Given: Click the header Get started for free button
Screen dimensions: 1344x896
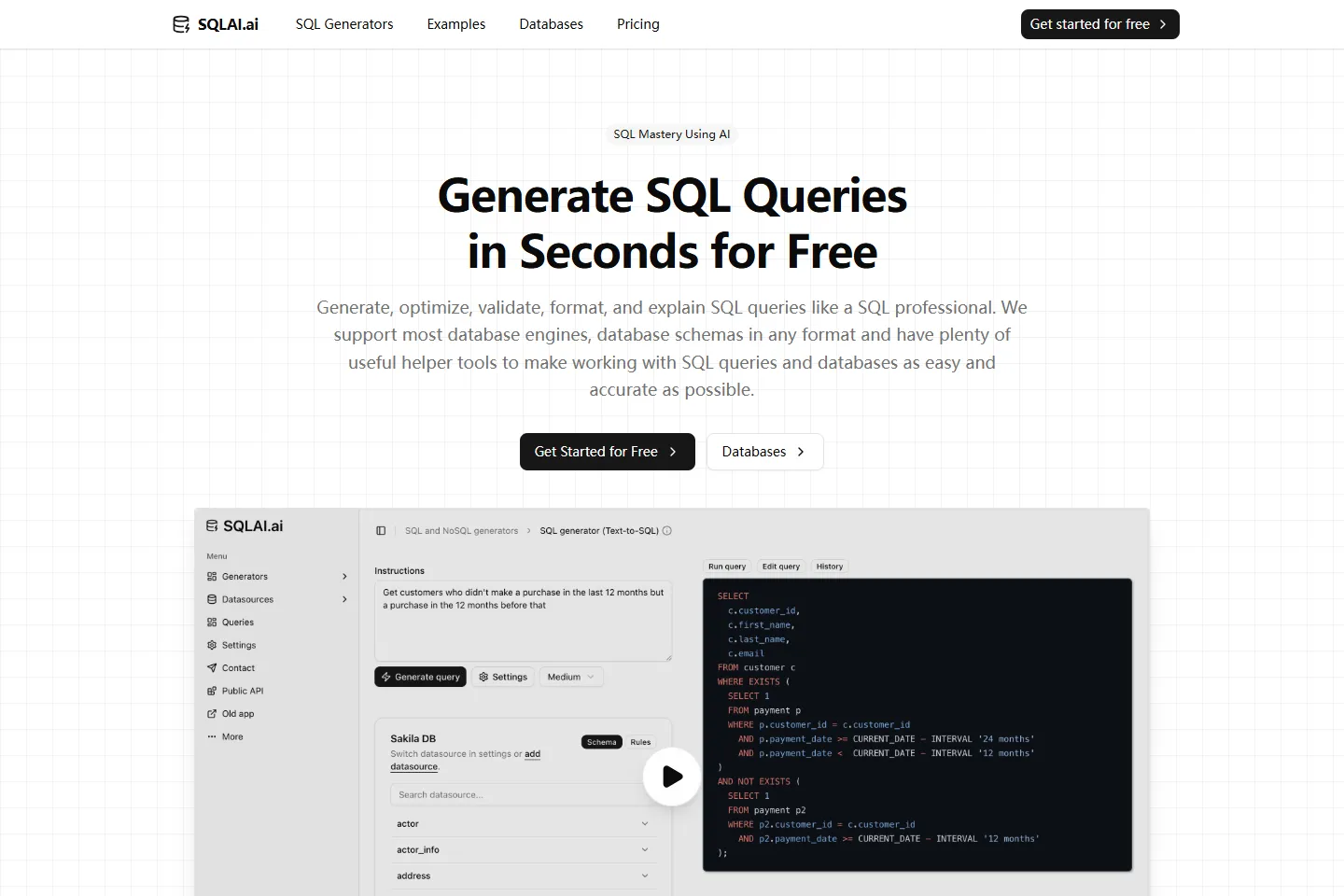Looking at the screenshot, I should tap(1100, 24).
